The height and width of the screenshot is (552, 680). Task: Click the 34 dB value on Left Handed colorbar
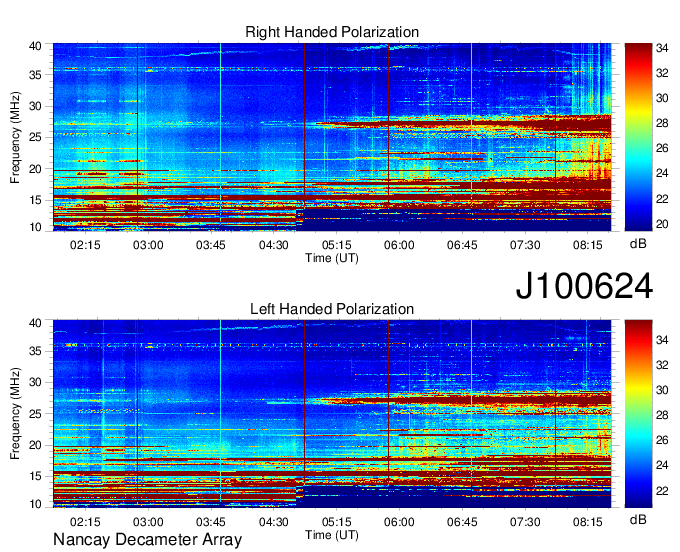click(662, 340)
